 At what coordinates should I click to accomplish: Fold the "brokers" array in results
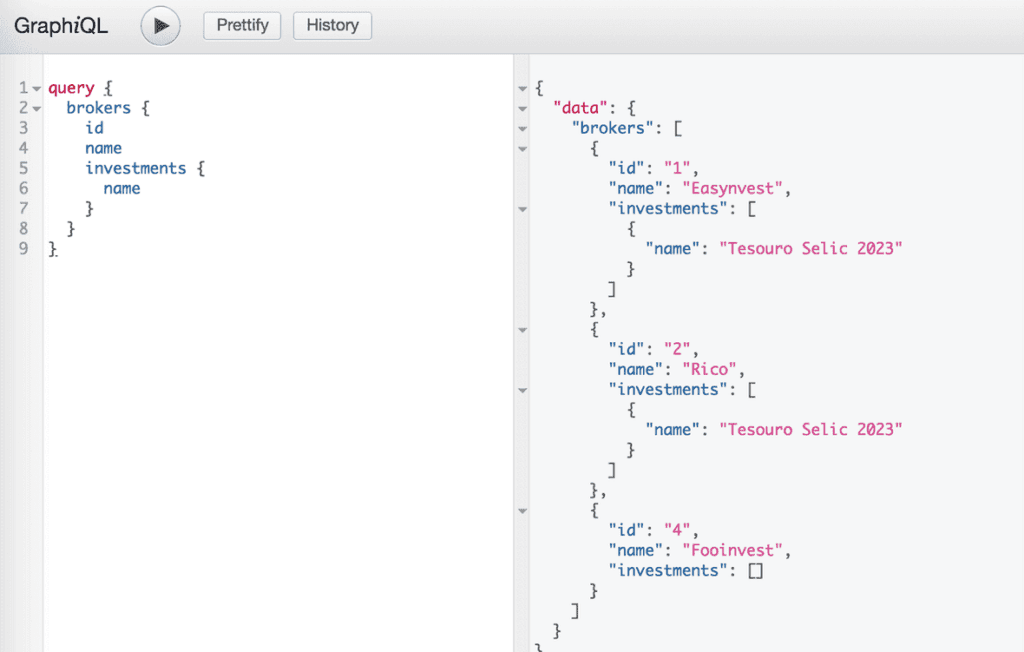point(522,129)
